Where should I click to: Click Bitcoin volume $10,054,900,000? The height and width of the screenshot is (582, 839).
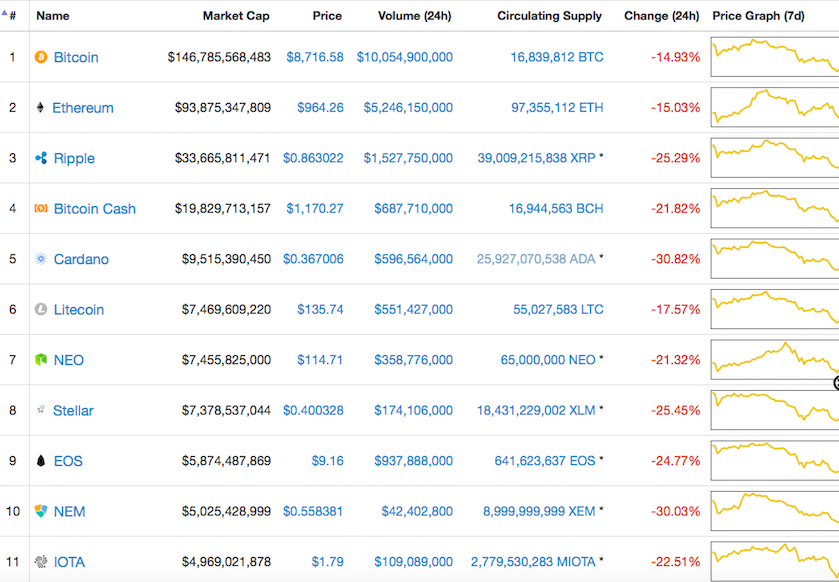[x=405, y=57]
